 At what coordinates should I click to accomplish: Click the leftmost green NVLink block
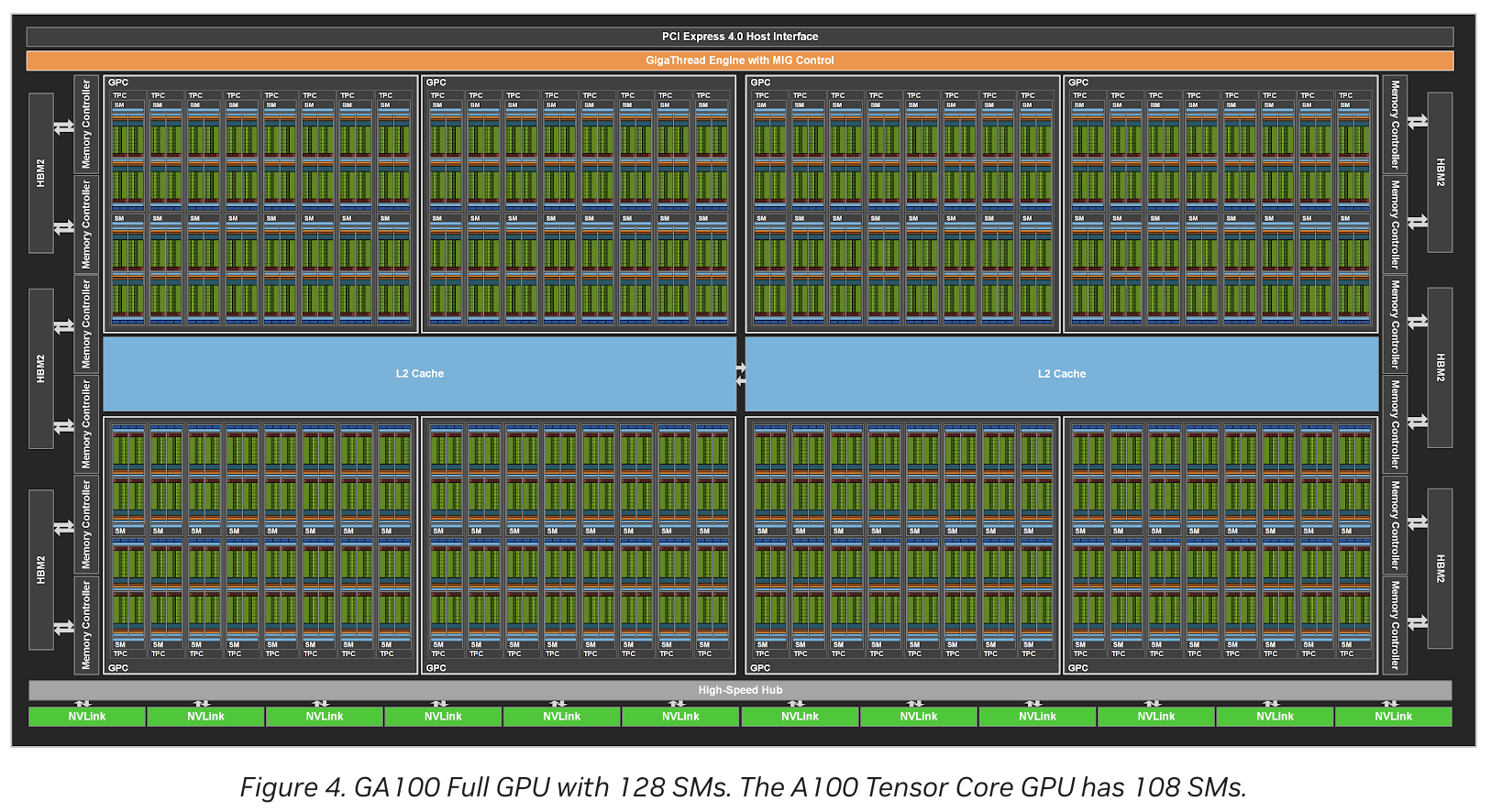click(x=87, y=717)
